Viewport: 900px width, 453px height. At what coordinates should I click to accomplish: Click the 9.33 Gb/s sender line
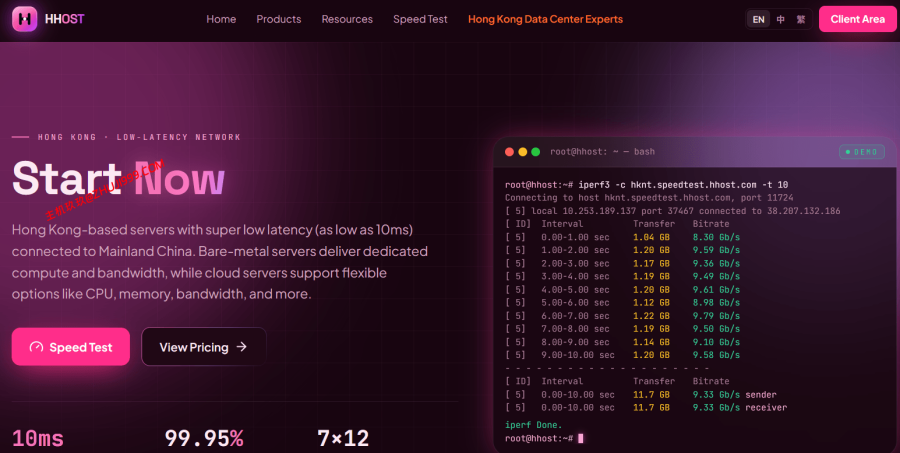(641, 395)
